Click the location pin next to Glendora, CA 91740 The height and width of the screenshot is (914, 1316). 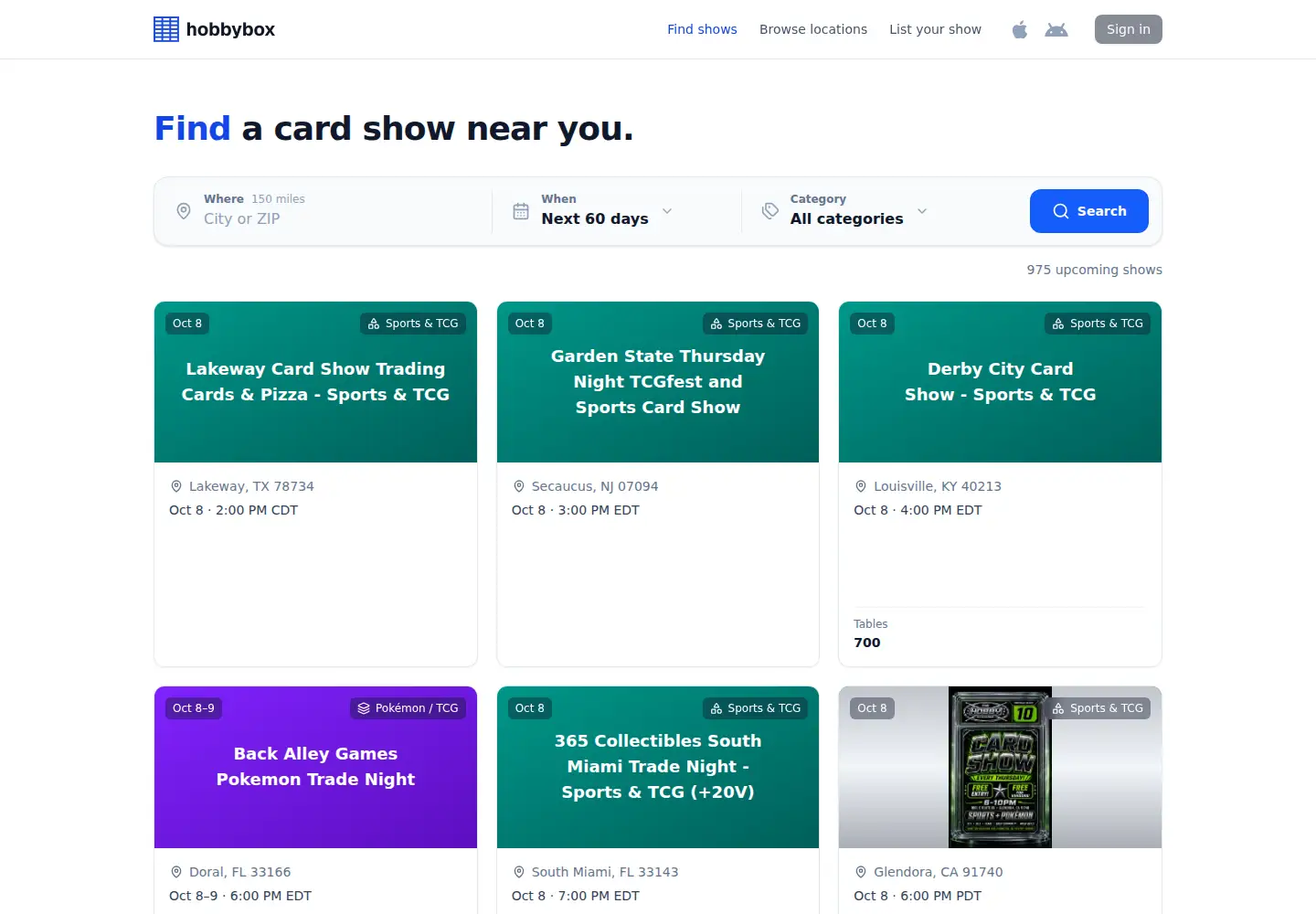point(861,872)
